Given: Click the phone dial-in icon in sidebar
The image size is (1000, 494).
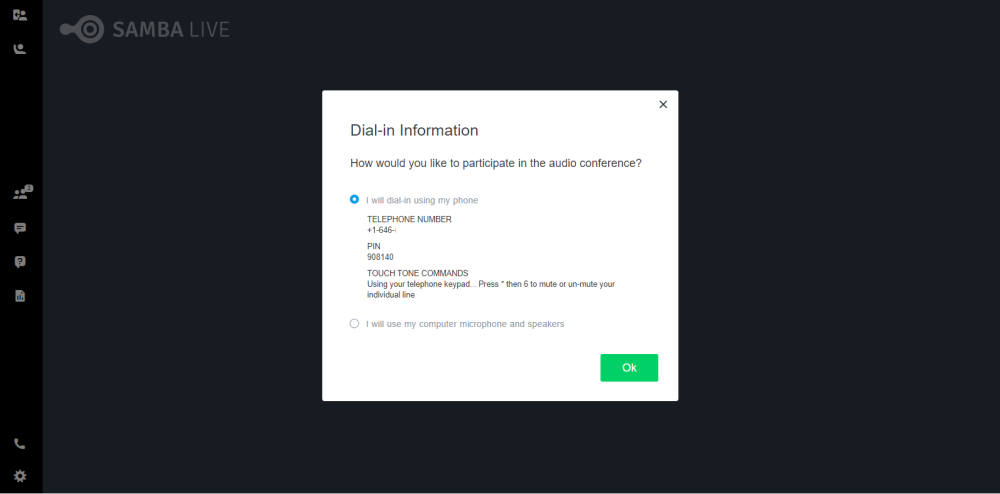Looking at the screenshot, I should click(20, 444).
